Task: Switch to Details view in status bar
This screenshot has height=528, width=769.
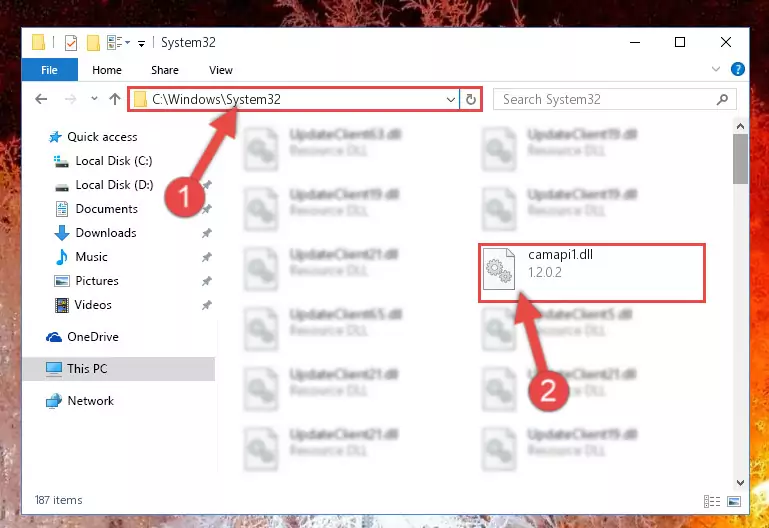Action: [712, 501]
